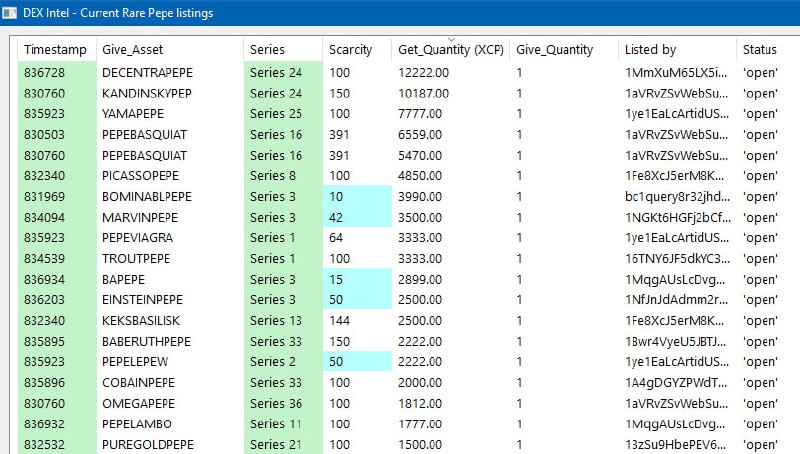Image resolution: width=800 pixels, height=454 pixels.
Task: Click lister address 1NGKt6HGFj2bCf...
Action: pyautogui.click(x=677, y=217)
